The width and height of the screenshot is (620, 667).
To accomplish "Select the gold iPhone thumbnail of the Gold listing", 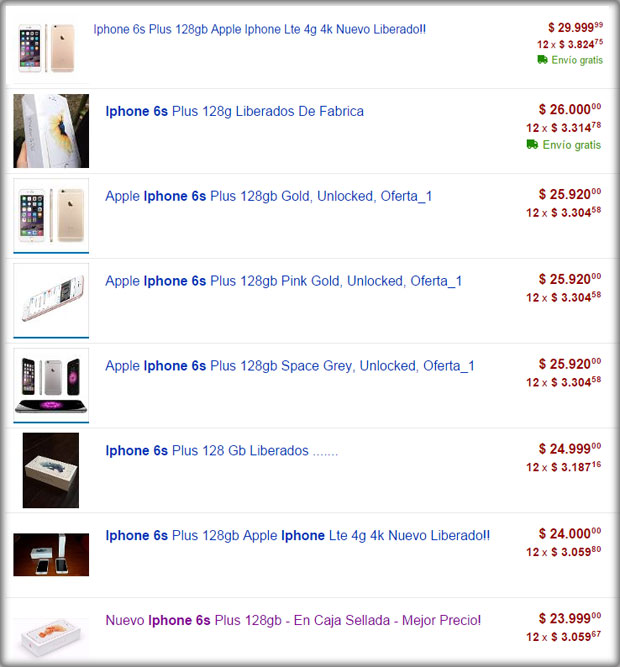I will pyautogui.click(x=51, y=215).
